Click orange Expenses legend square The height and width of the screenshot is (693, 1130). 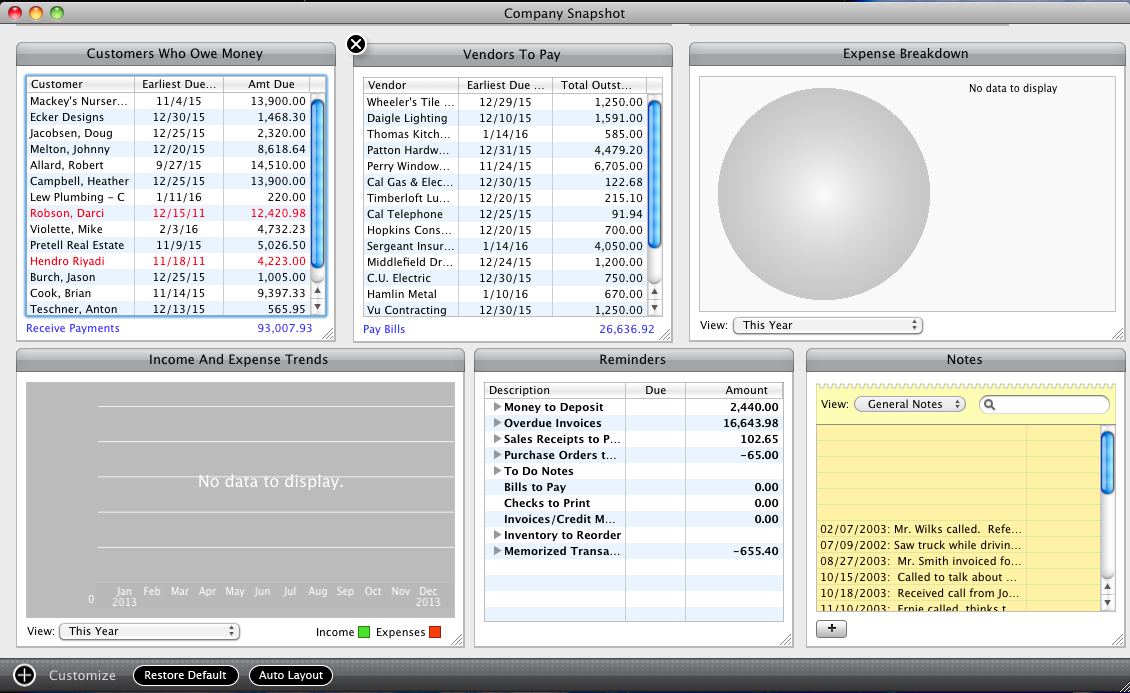click(x=435, y=632)
